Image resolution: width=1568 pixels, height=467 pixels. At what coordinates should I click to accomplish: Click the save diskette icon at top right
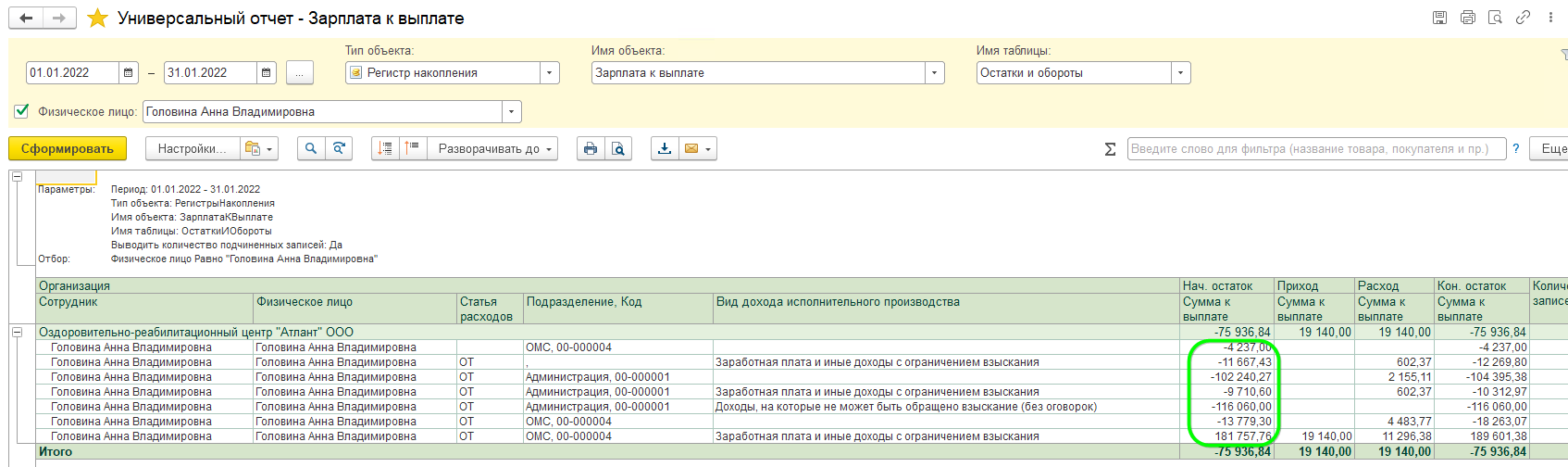(1439, 18)
